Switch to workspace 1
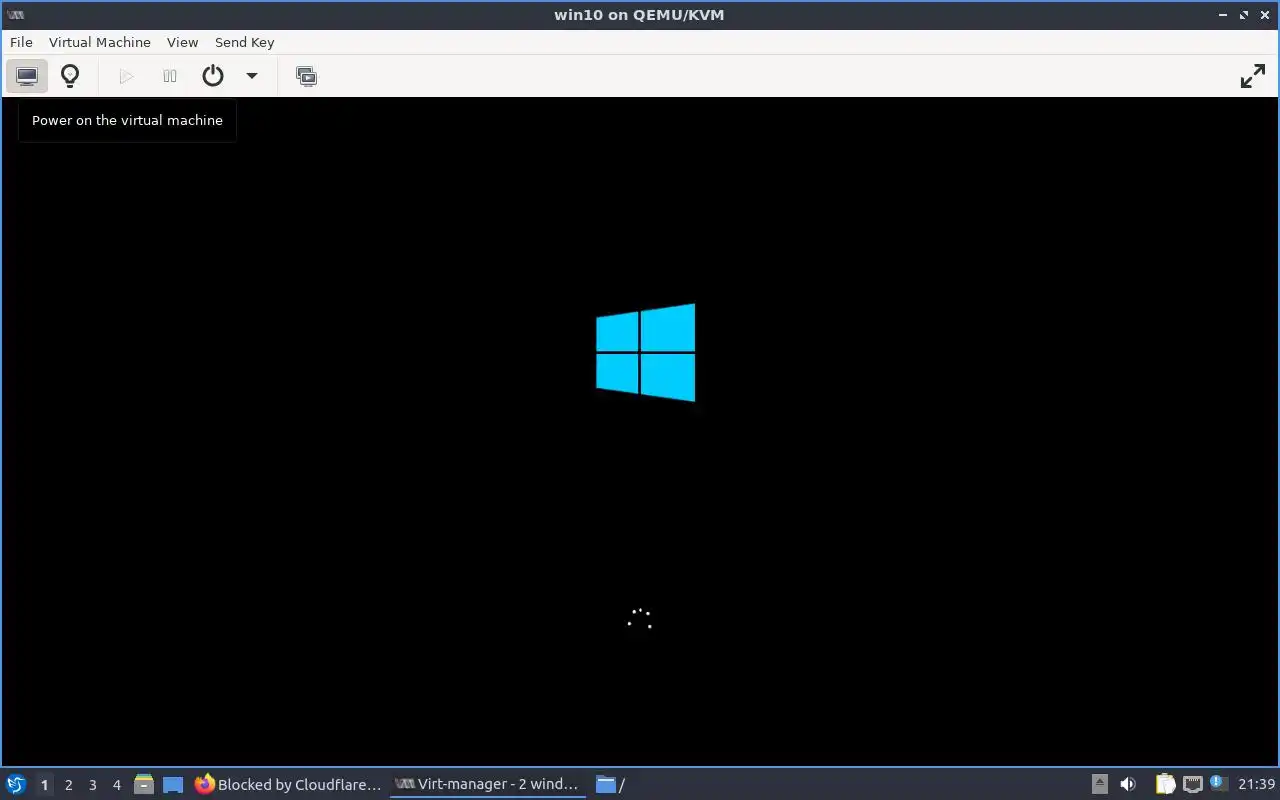Screen dimensions: 1280x800 [44, 785]
